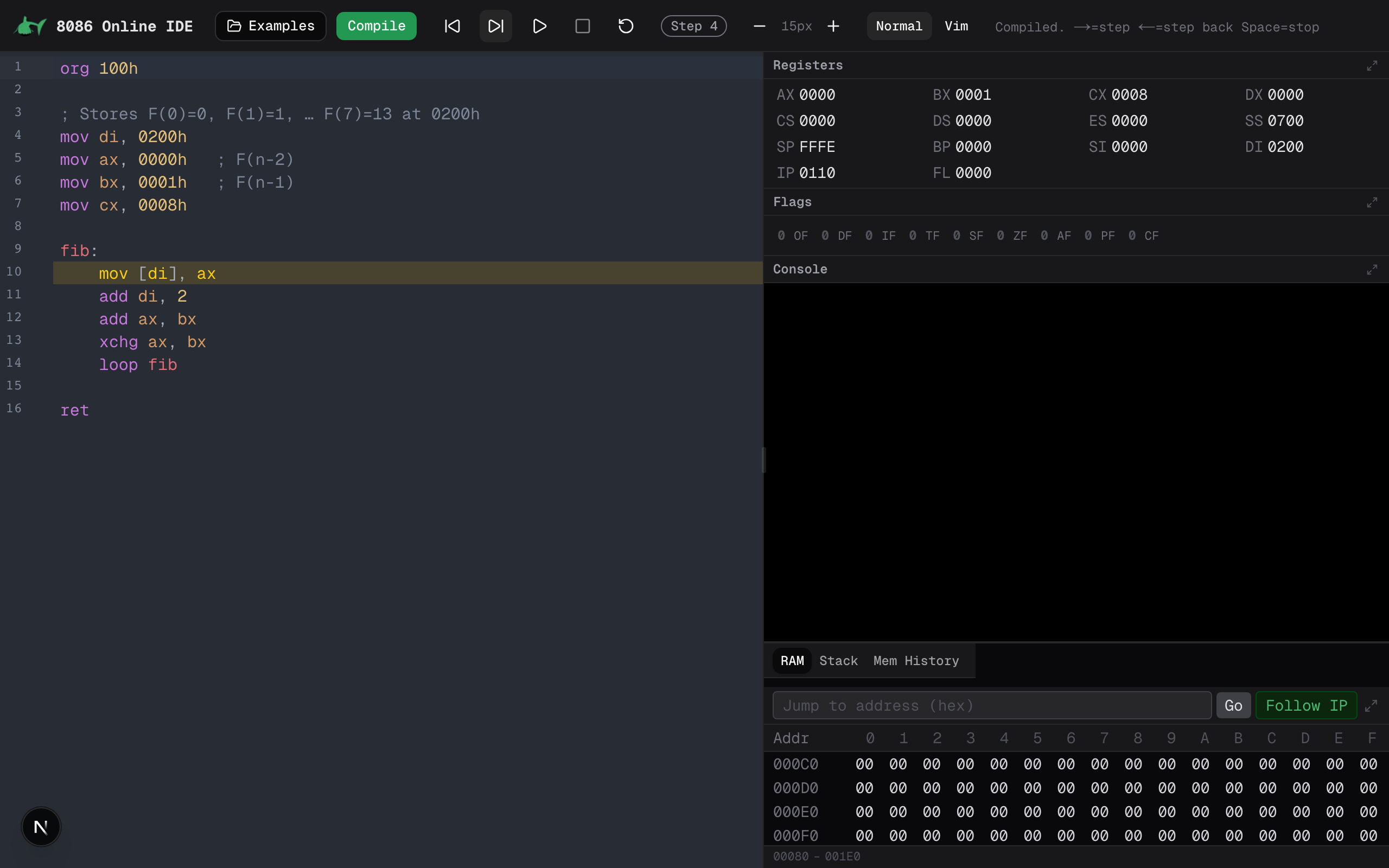The width and height of the screenshot is (1389, 868).
Task: Switch editor to Vim mode
Action: pyautogui.click(x=956, y=27)
